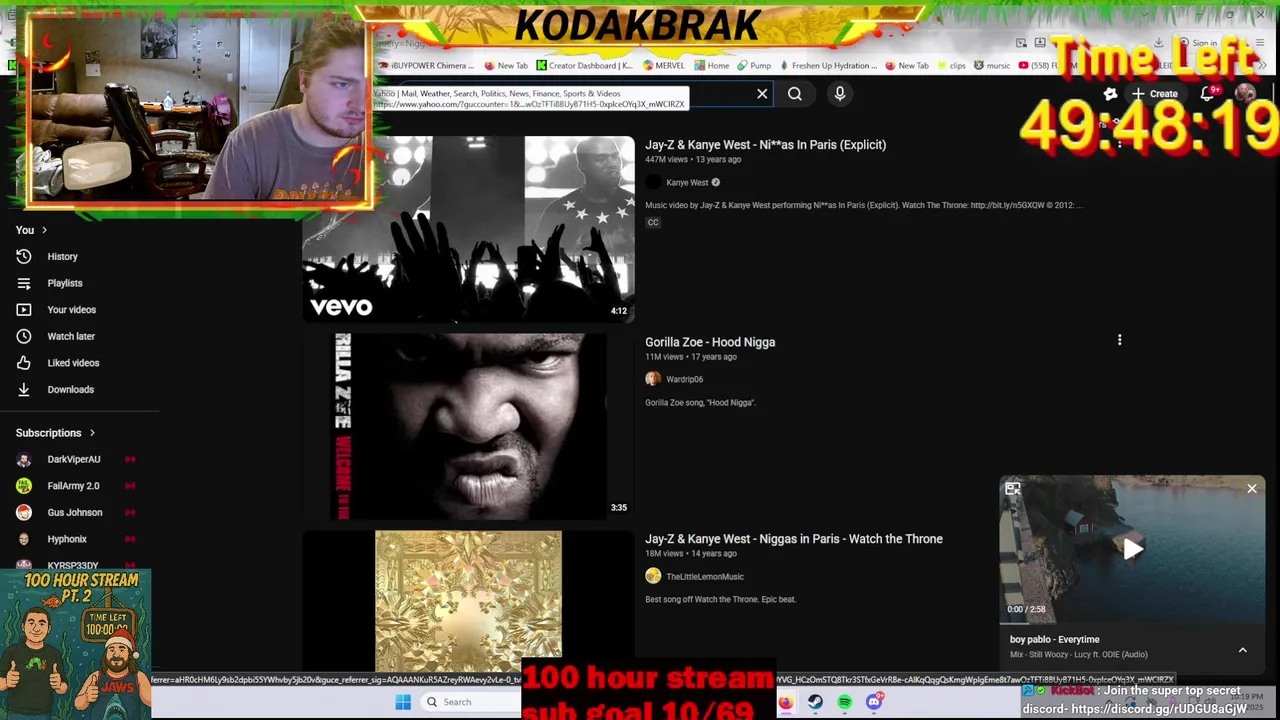Screen dimensions: 1280x720
Task: Open Spotify from the taskbar
Action: point(845,702)
